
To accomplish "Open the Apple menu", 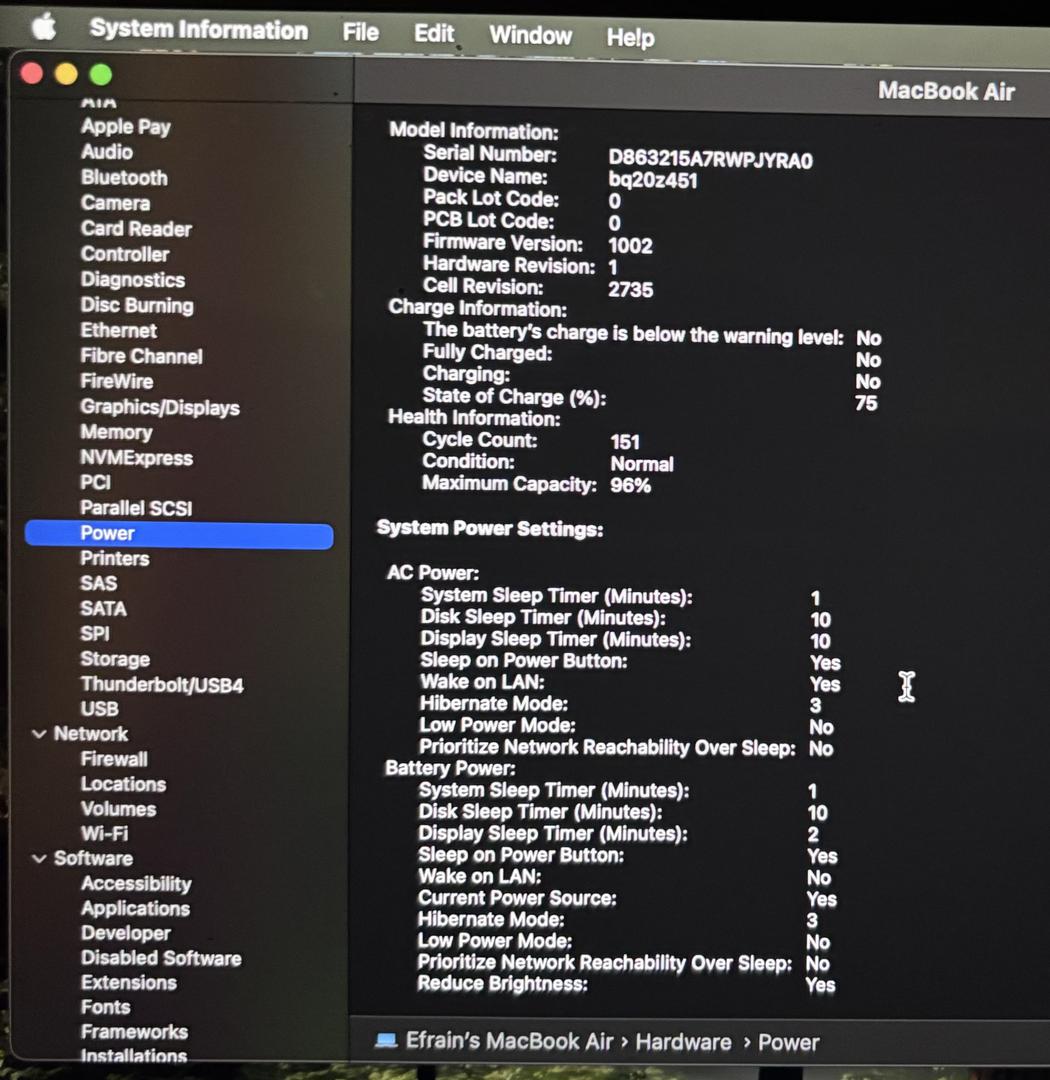I will [43, 28].
